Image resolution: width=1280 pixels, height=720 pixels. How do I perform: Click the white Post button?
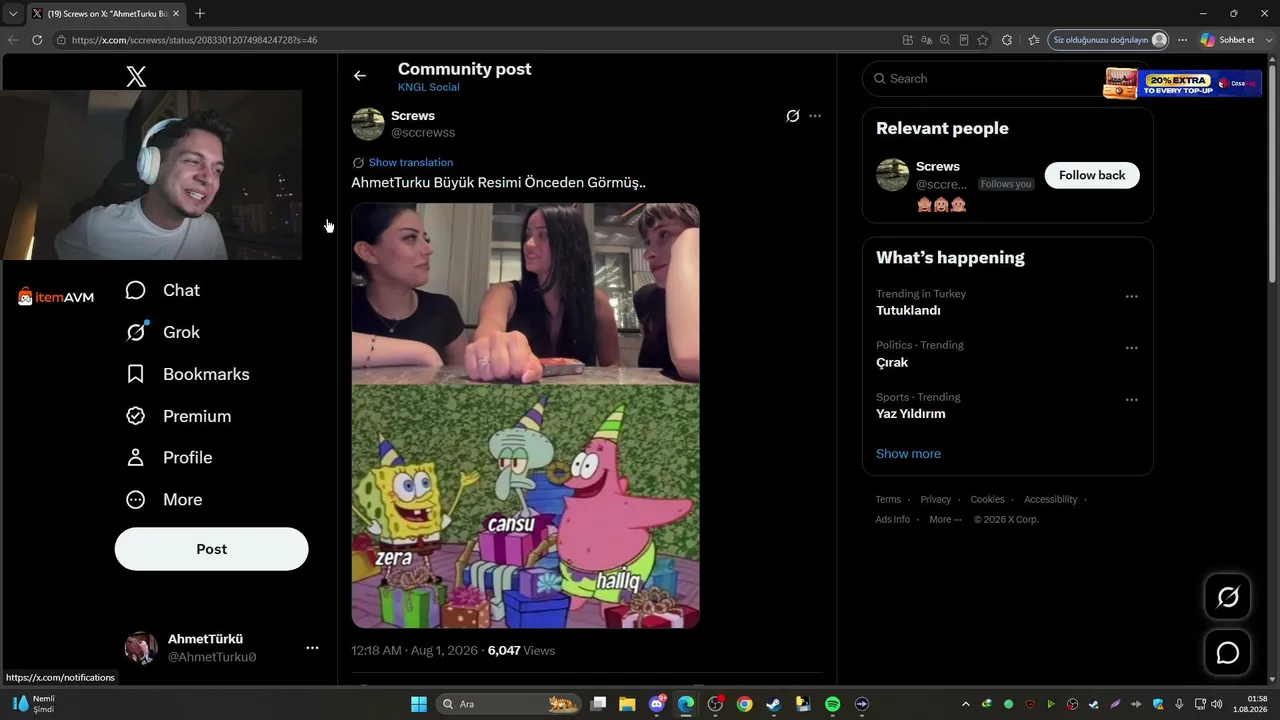pyautogui.click(x=212, y=549)
